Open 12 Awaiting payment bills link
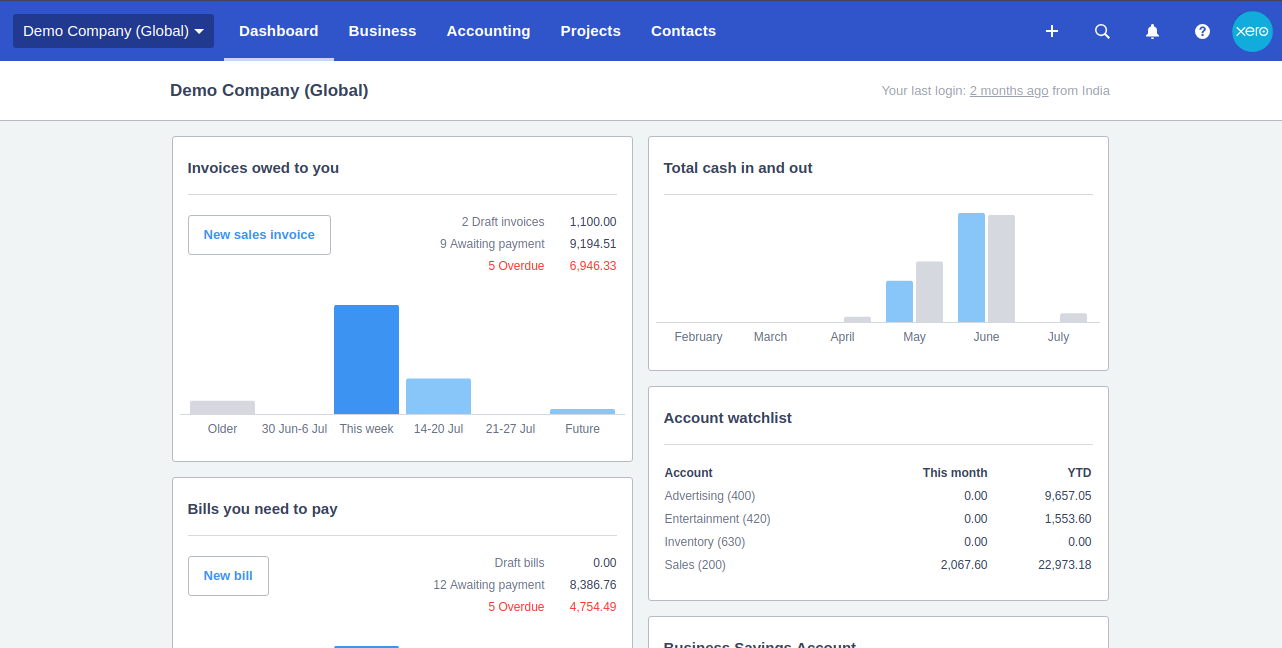Screen dimensions: 1282x648 click(489, 585)
